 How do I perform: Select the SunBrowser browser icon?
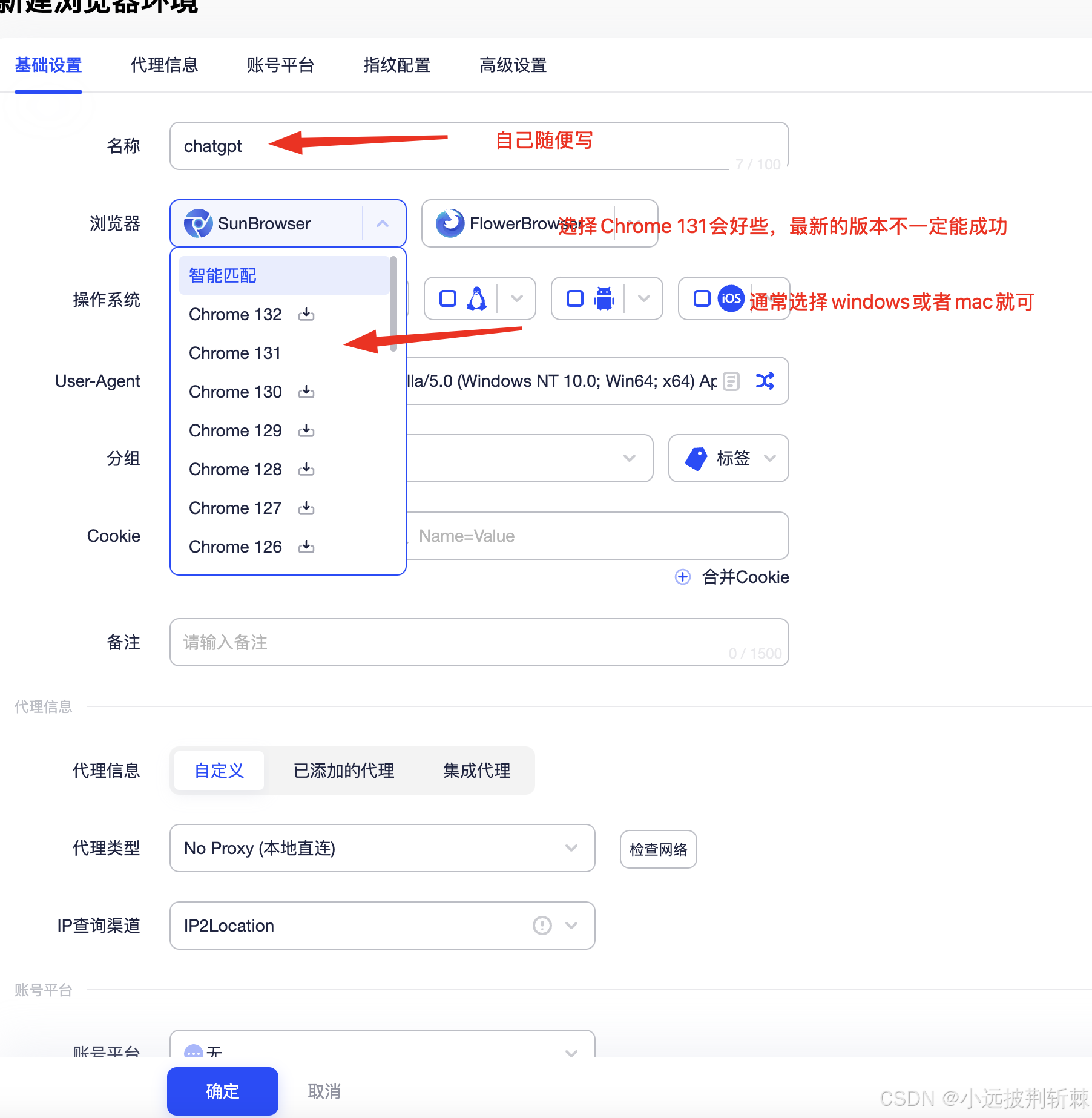tap(199, 223)
